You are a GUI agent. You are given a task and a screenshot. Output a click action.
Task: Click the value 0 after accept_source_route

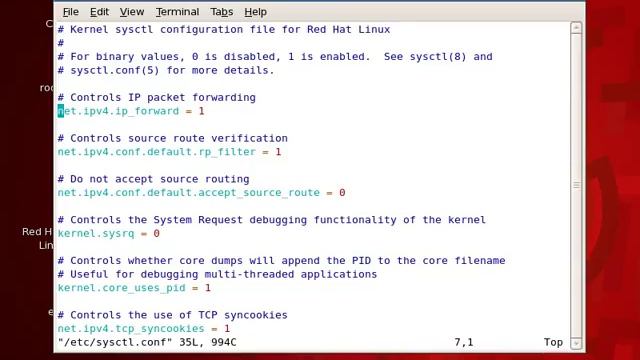tap(342, 193)
